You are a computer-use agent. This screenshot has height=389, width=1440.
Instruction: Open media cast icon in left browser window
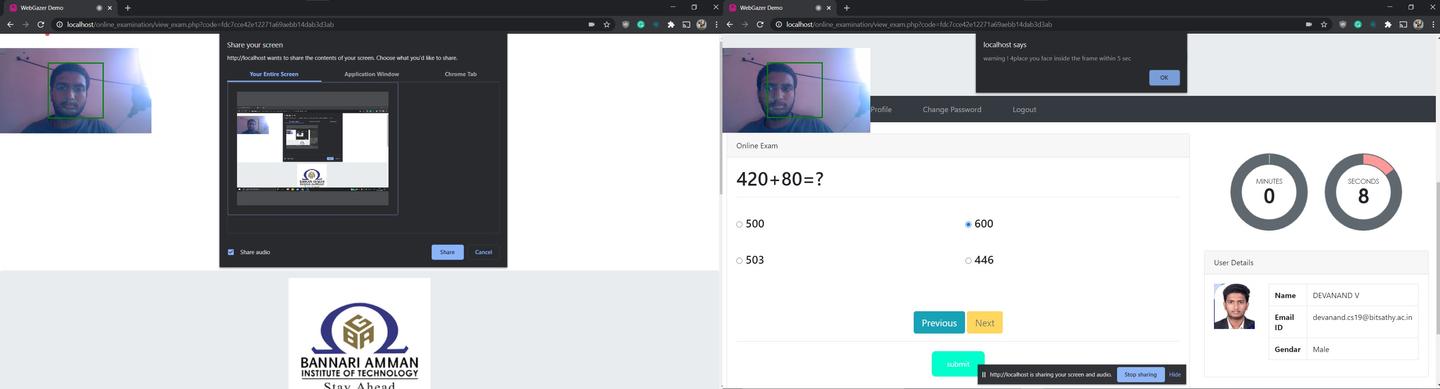pos(686,24)
